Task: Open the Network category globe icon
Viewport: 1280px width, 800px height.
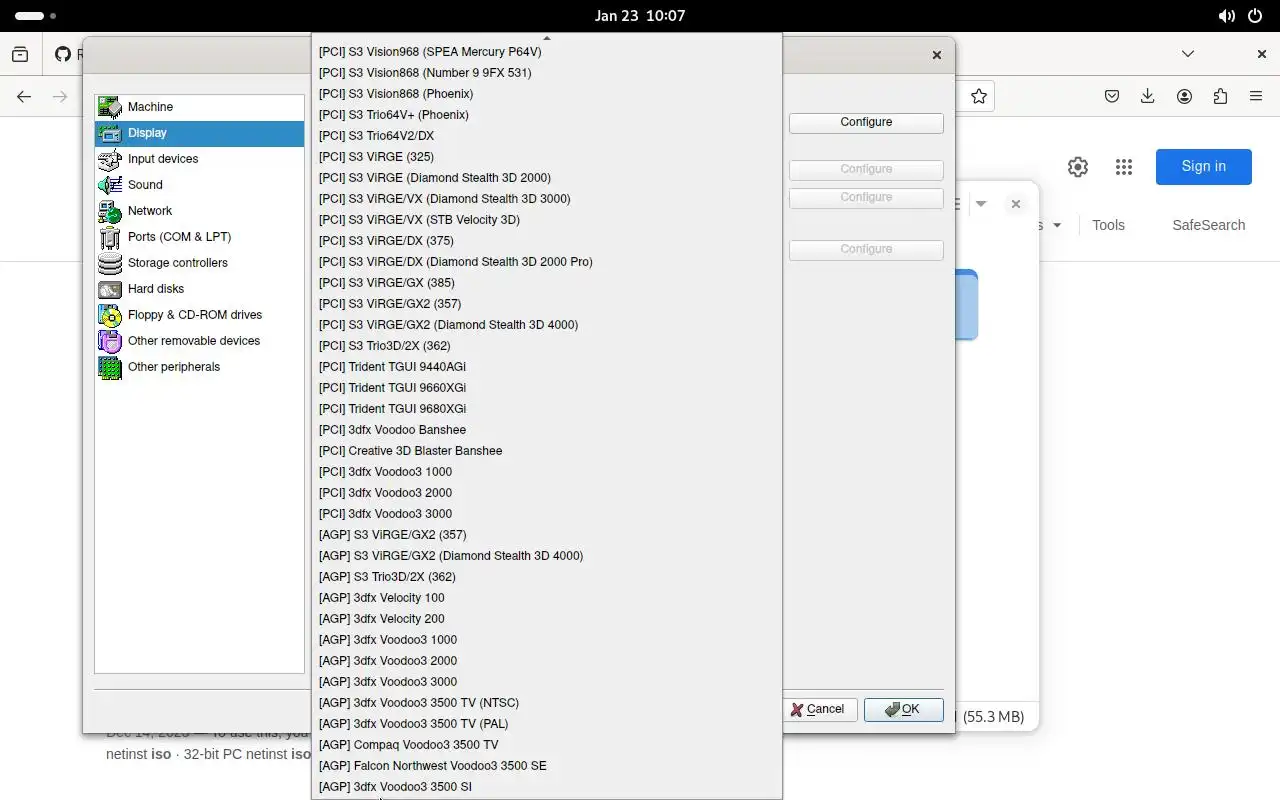Action: 110,211
